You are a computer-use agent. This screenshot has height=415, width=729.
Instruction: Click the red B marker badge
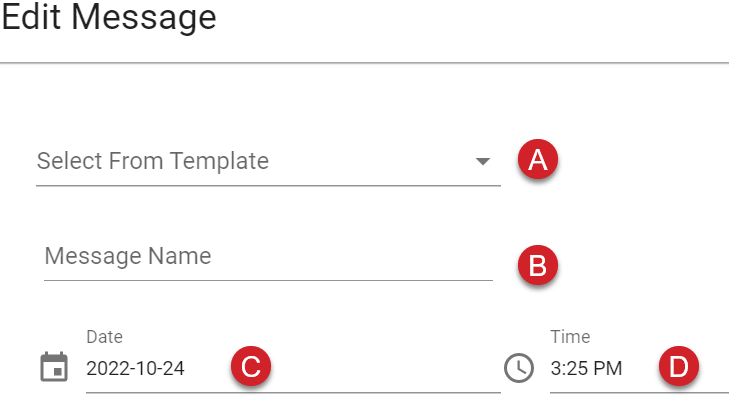coord(538,265)
